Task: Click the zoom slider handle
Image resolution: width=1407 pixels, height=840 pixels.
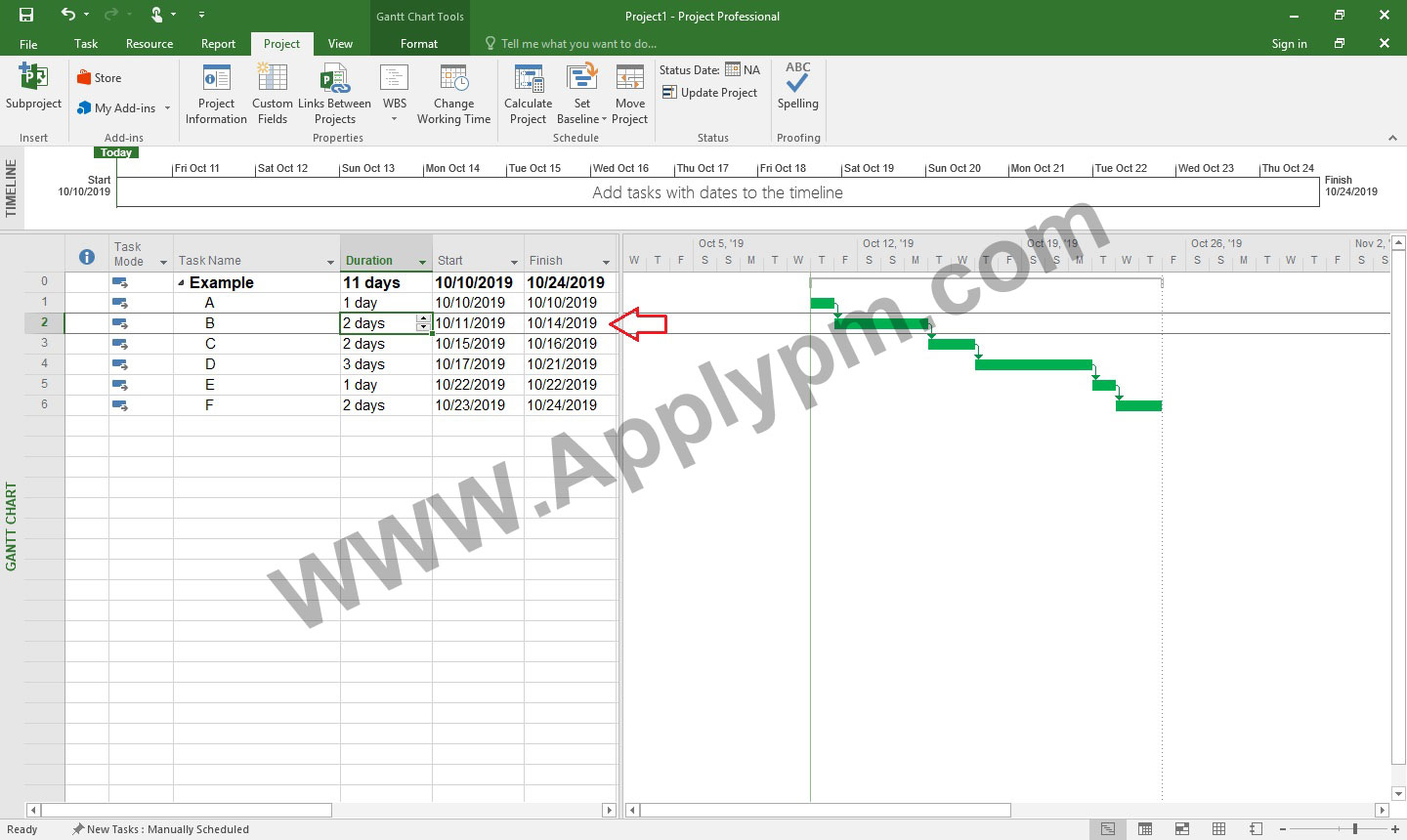Action: (1354, 829)
